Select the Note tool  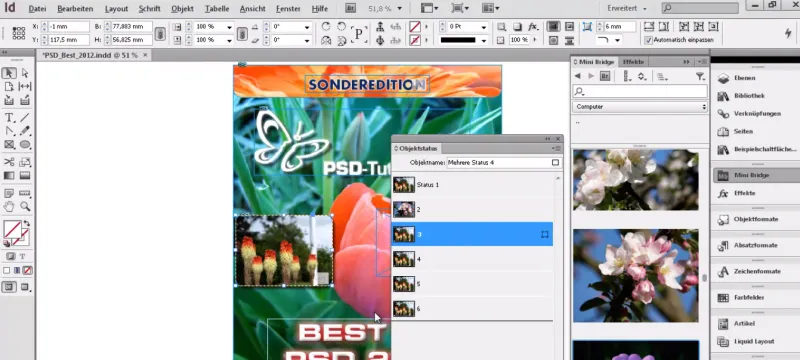click(x=9, y=193)
